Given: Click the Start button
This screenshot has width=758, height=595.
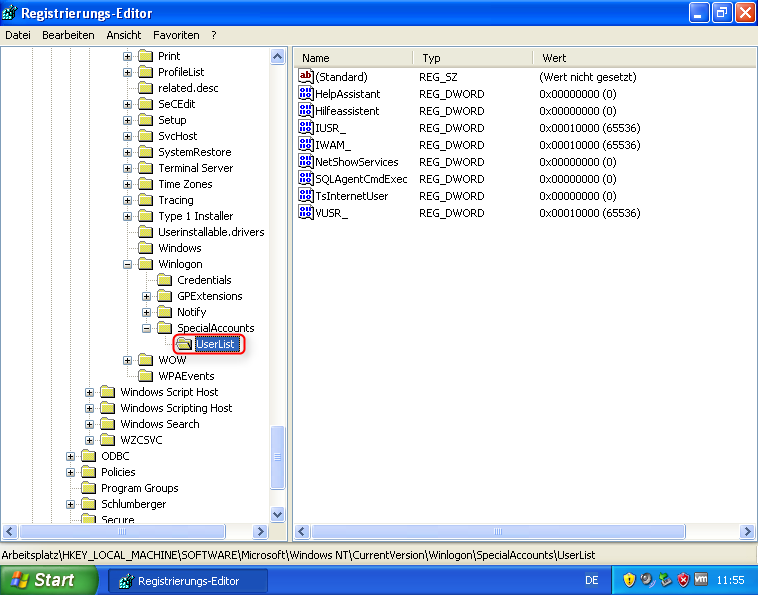Looking at the screenshot, I should [x=48, y=580].
